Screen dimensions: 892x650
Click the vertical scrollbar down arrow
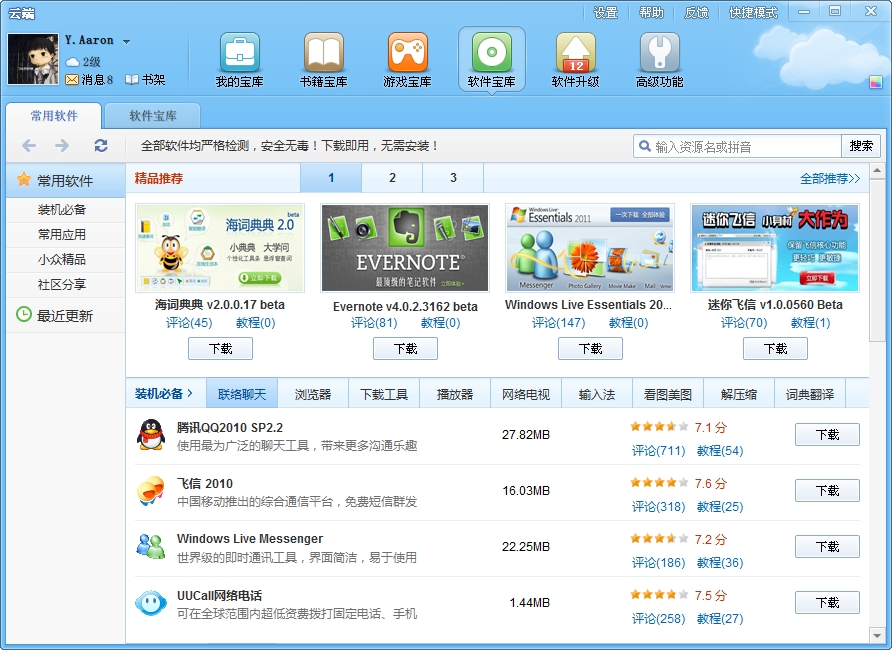[877, 636]
